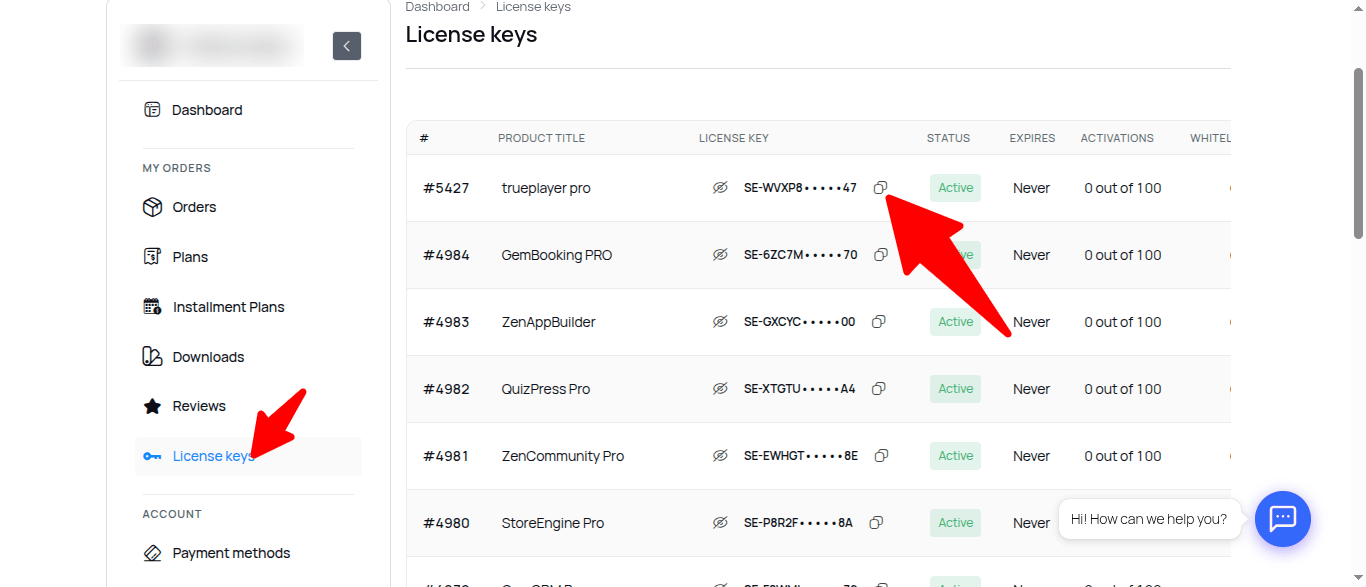Unhide the ZenCommunity Pro license key
This screenshot has width=1366, height=587.
[x=720, y=456]
